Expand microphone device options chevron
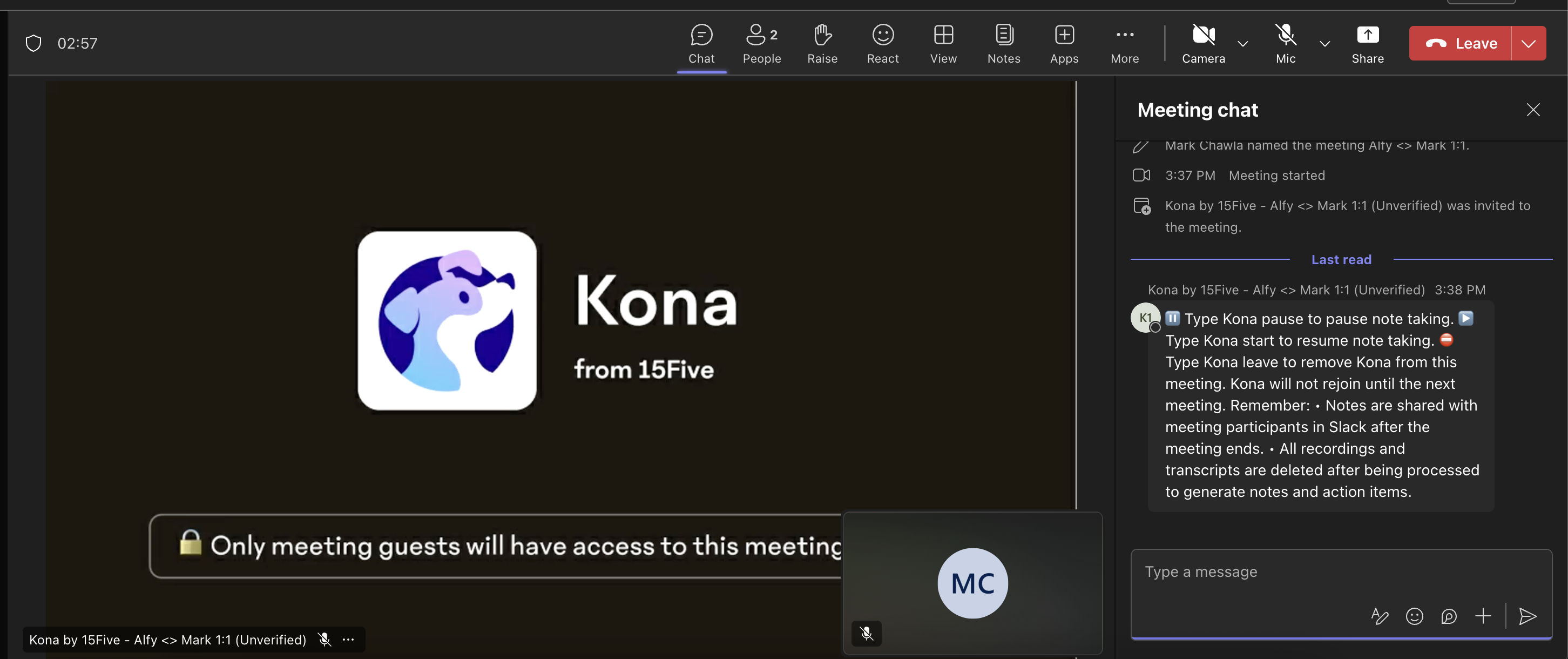Image resolution: width=1568 pixels, height=659 pixels. (x=1324, y=44)
